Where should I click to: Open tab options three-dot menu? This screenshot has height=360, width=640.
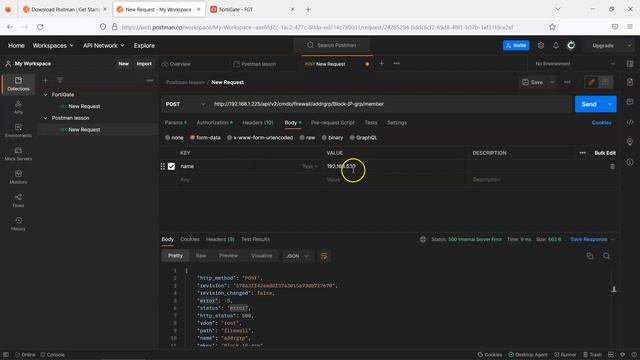397,64
